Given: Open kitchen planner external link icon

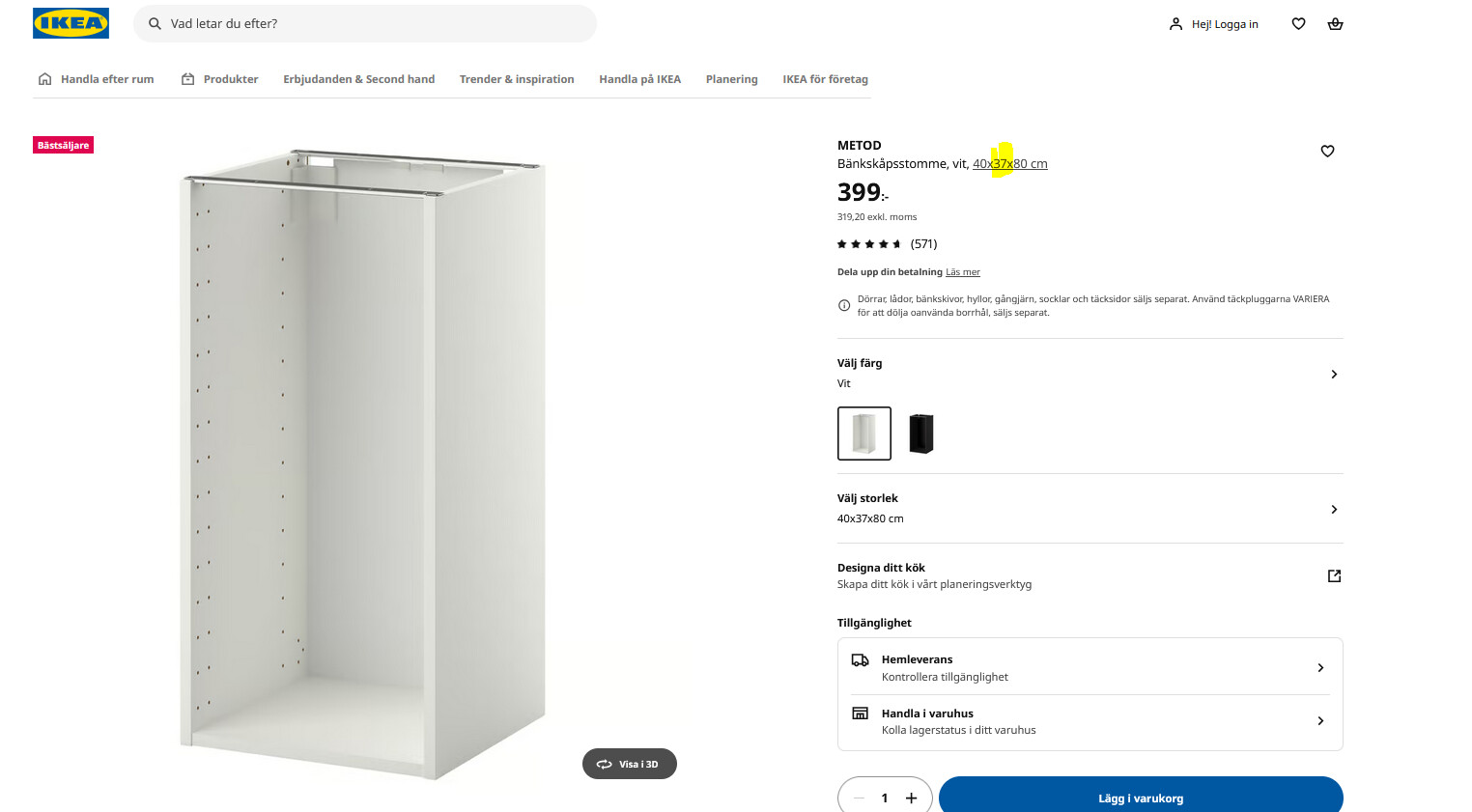Looking at the screenshot, I should (x=1334, y=576).
